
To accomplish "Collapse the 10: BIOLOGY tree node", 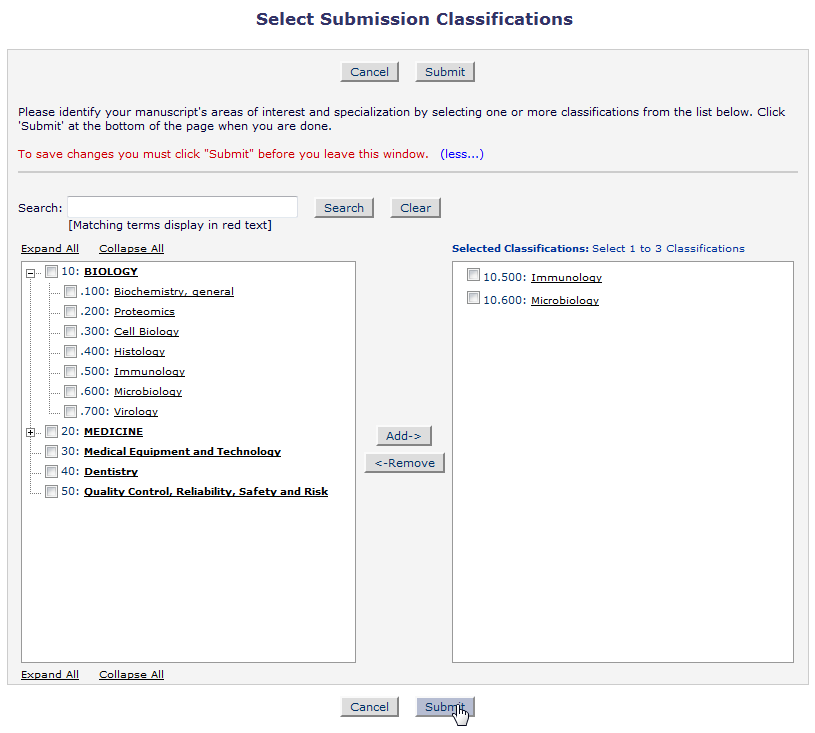I will [31, 273].
